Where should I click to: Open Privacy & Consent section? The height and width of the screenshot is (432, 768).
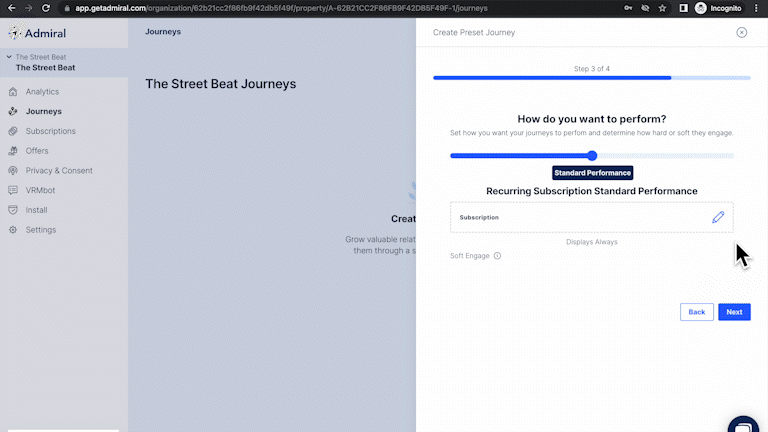pyautogui.click(x=59, y=170)
